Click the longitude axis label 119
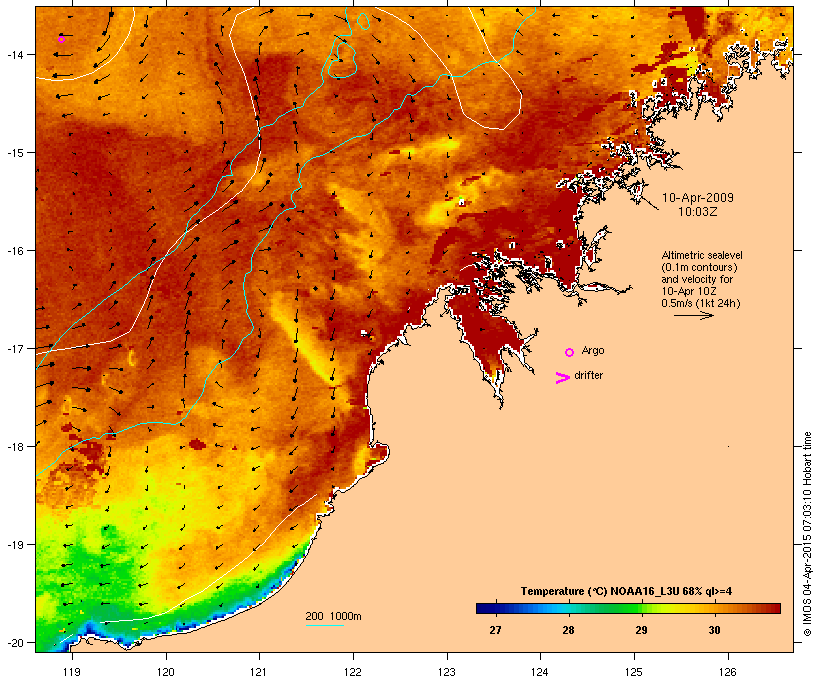 click(72, 672)
